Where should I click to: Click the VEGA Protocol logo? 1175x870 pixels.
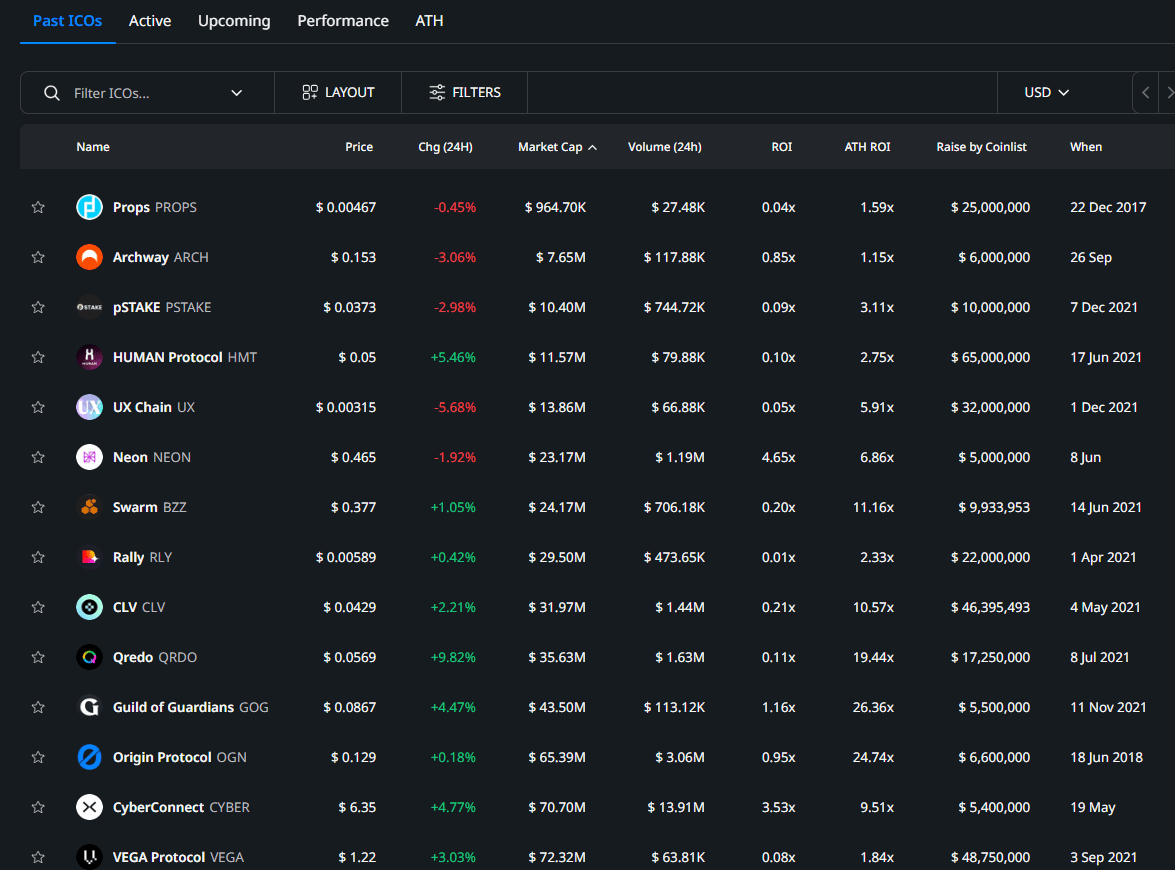89,857
